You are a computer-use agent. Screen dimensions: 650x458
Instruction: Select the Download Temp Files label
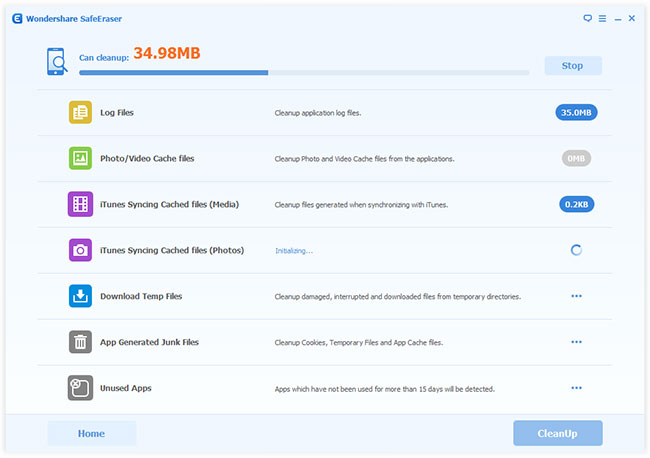click(x=141, y=296)
